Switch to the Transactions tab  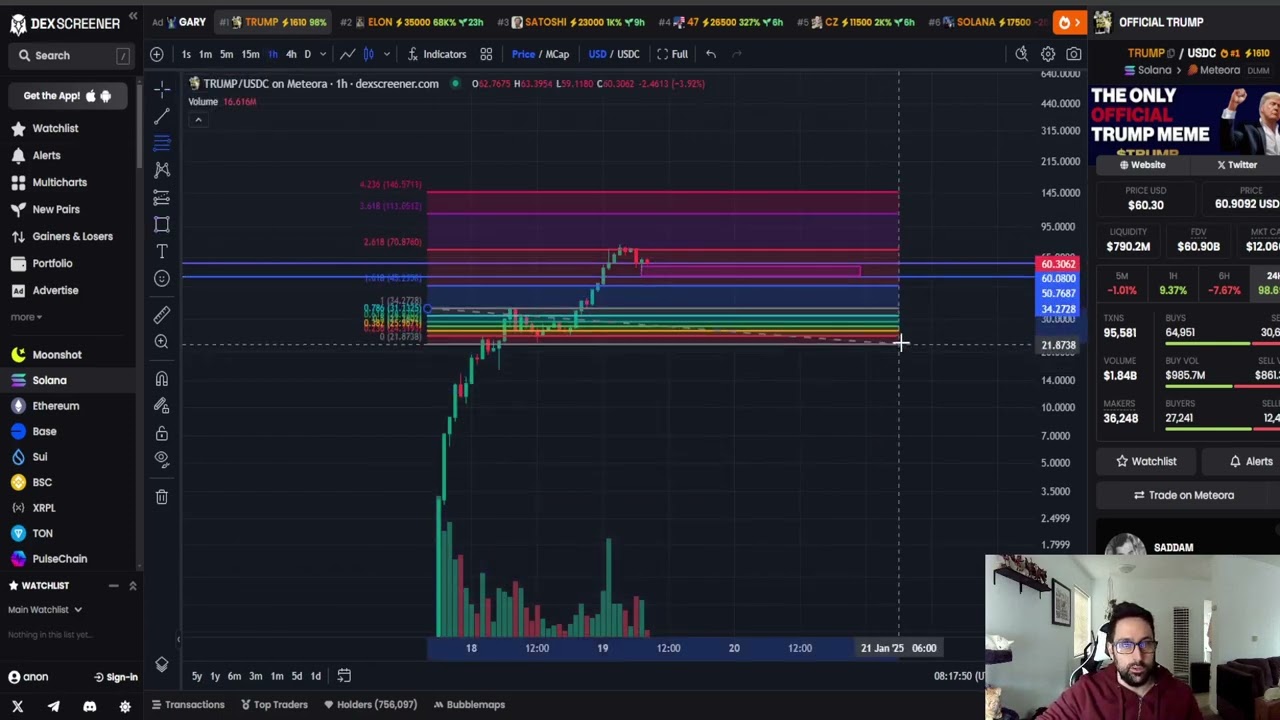point(188,705)
